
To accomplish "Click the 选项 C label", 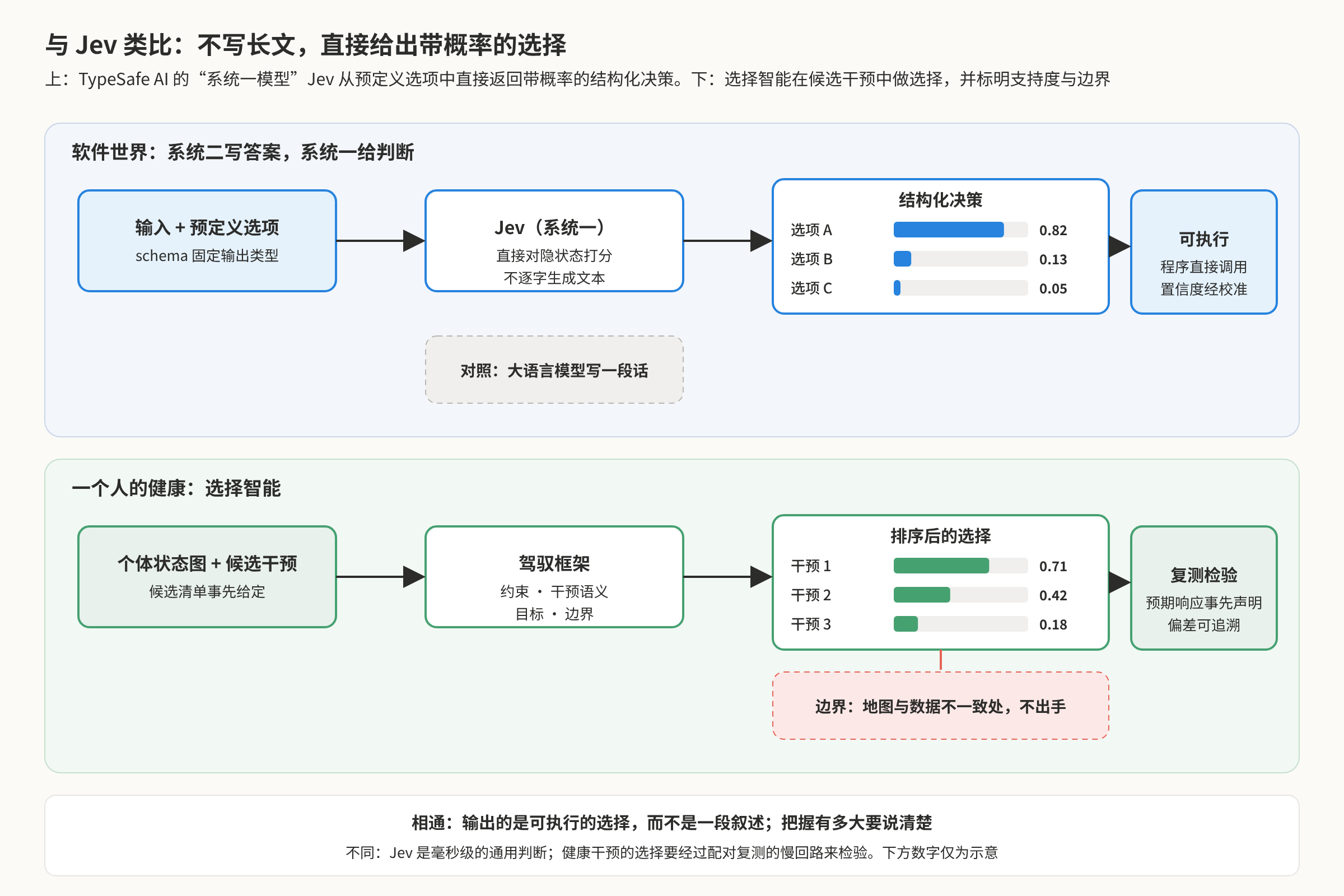I will click(811, 288).
